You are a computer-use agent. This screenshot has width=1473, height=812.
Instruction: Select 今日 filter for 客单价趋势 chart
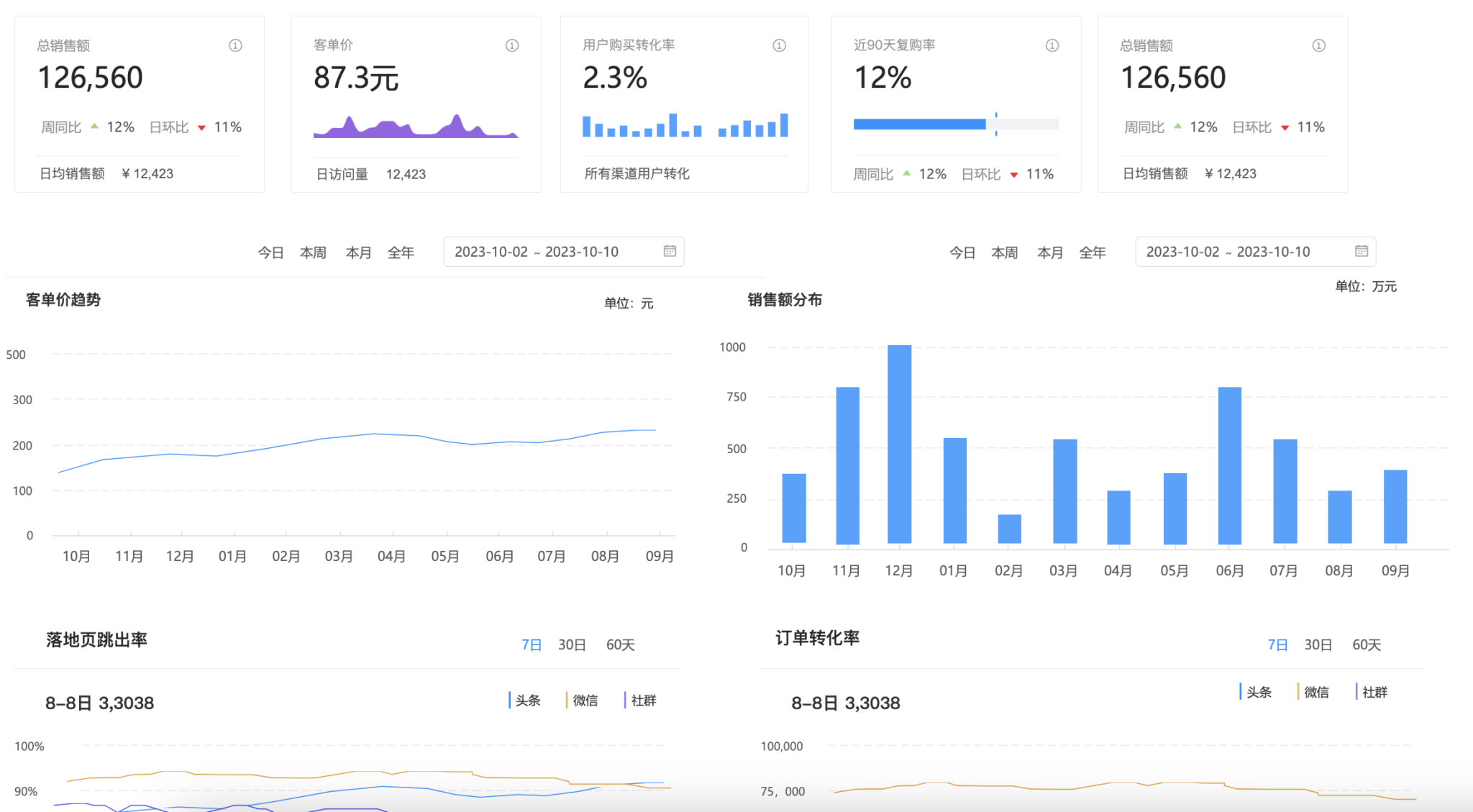click(271, 252)
